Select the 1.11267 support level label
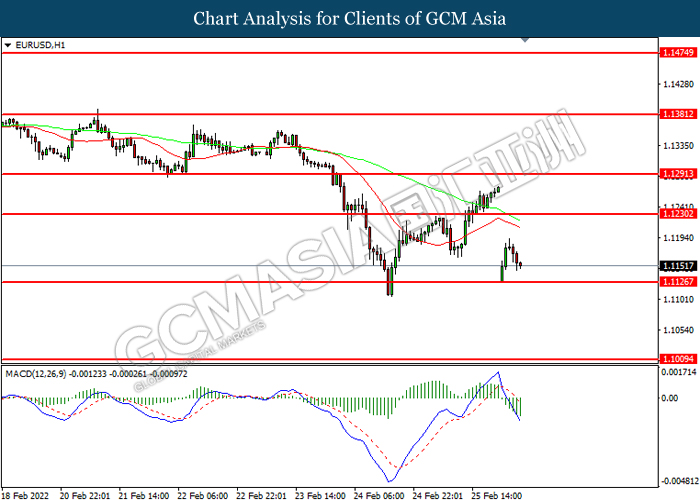Screen dimensions: 700x500 (x=678, y=282)
